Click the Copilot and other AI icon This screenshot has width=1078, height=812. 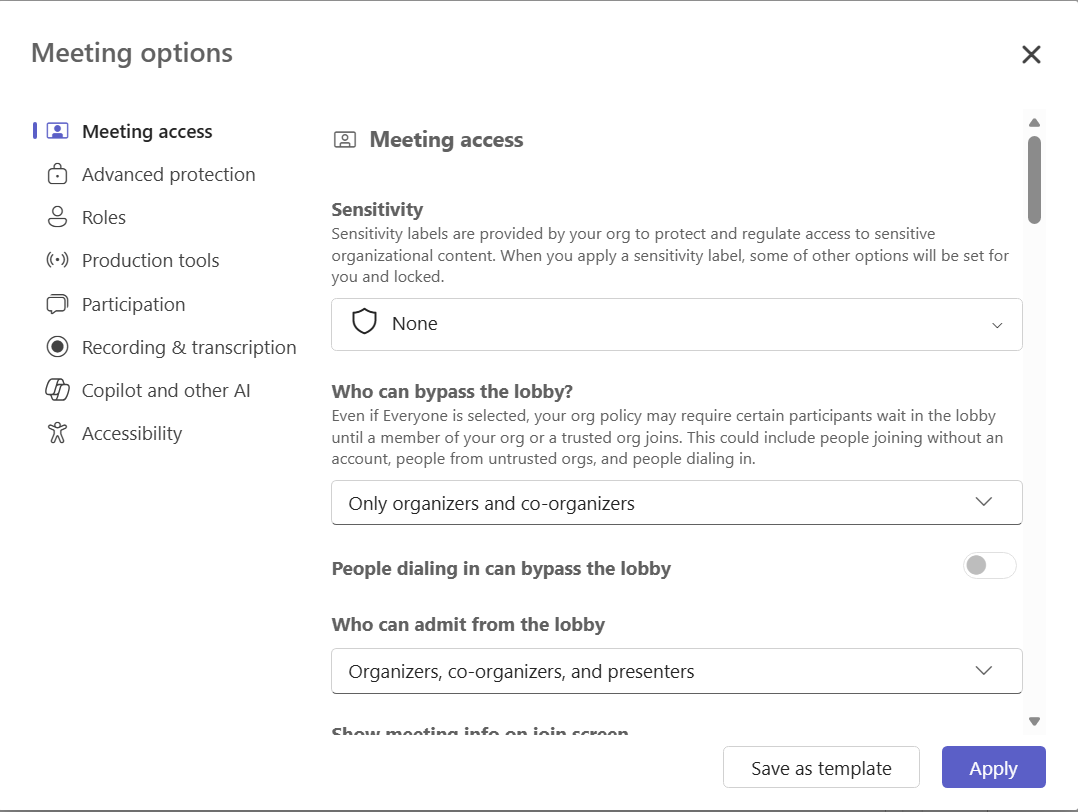point(58,390)
